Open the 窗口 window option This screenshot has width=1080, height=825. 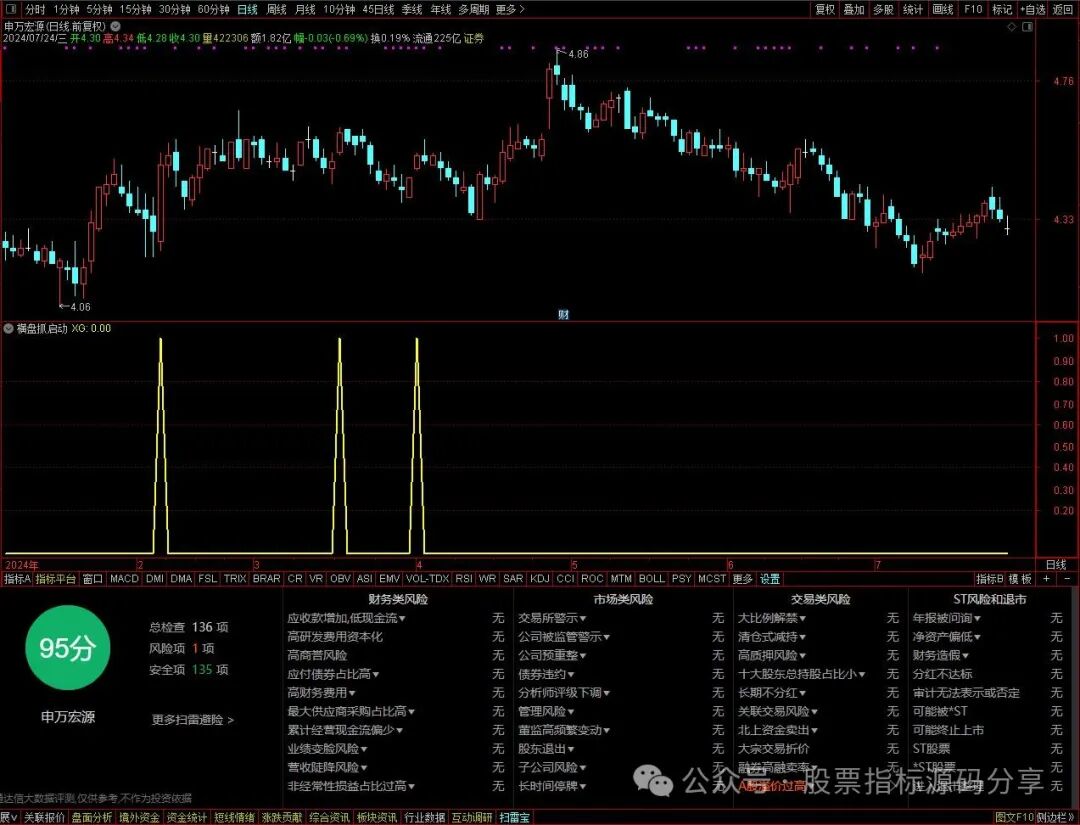pyautogui.click(x=92, y=579)
